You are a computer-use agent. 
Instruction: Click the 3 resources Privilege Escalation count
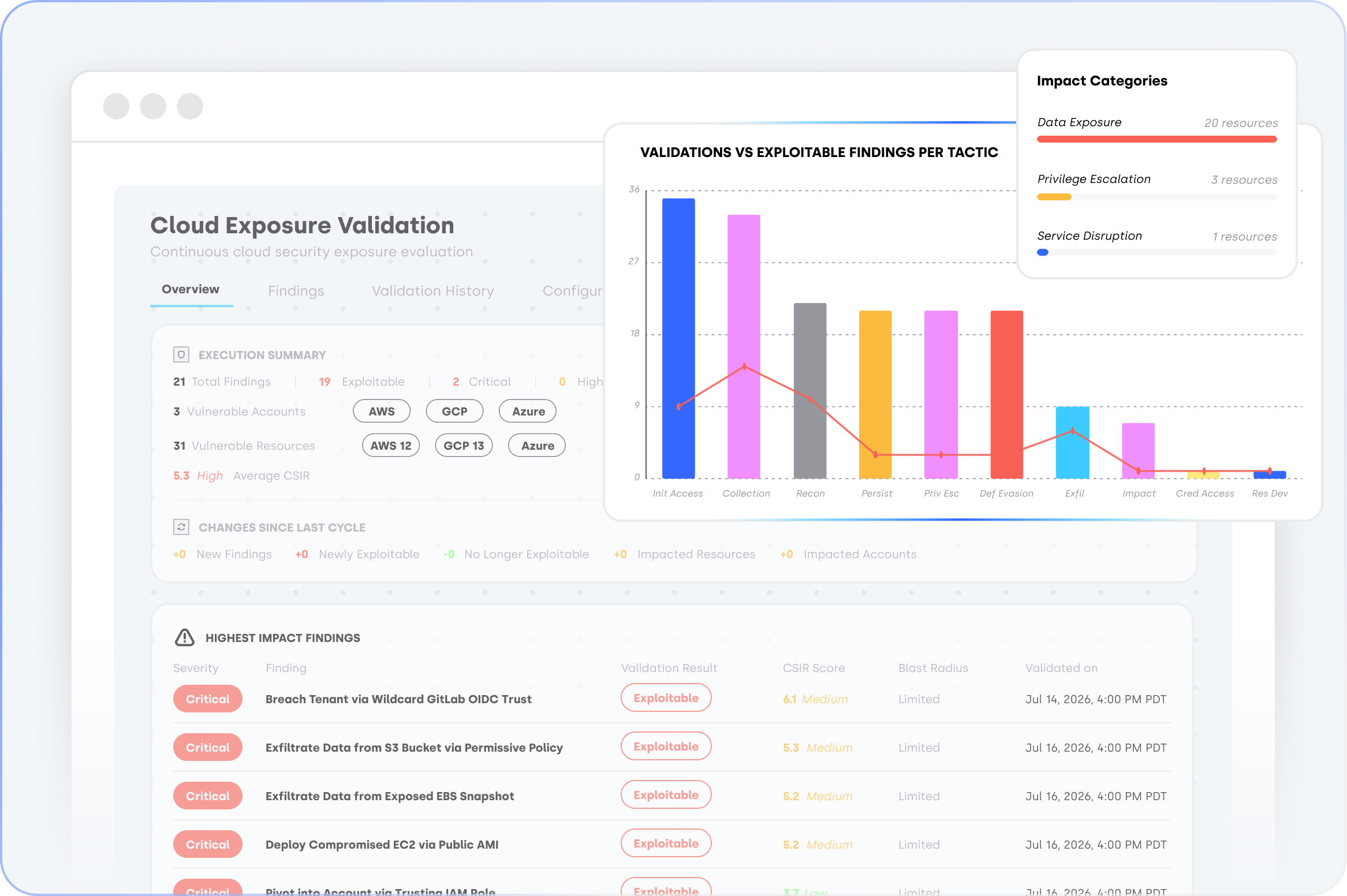[1244, 180]
